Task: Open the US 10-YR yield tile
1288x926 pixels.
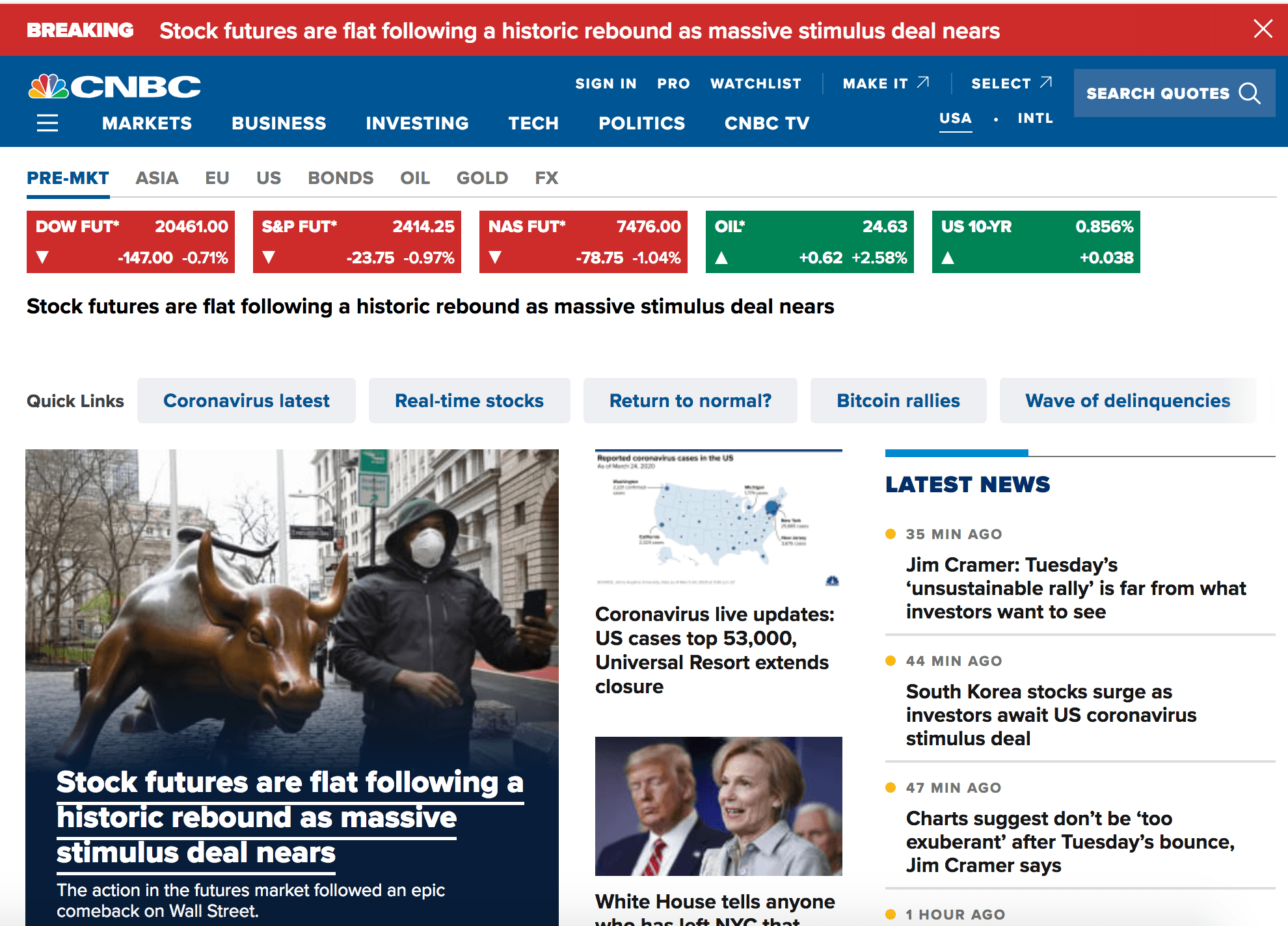Action: pos(1036,242)
